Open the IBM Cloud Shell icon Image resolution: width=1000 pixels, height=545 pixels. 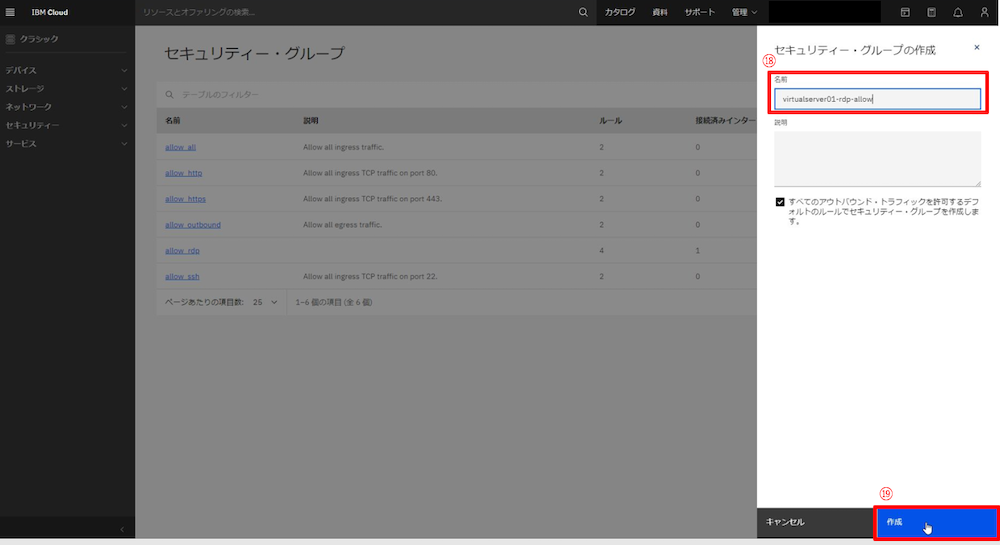pyautogui.click(x=905, y=12)
